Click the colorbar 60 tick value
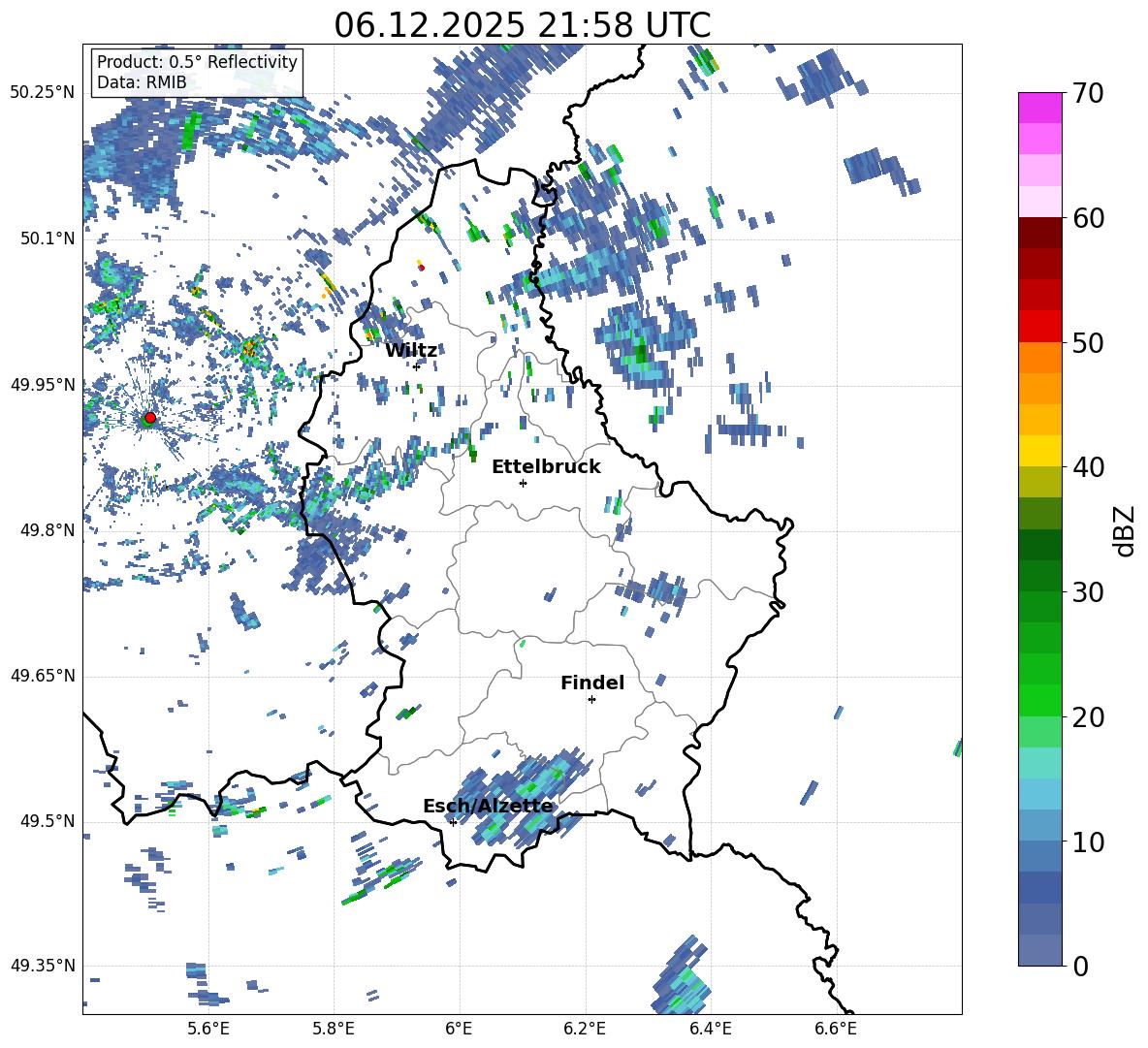 [1088, 218]
